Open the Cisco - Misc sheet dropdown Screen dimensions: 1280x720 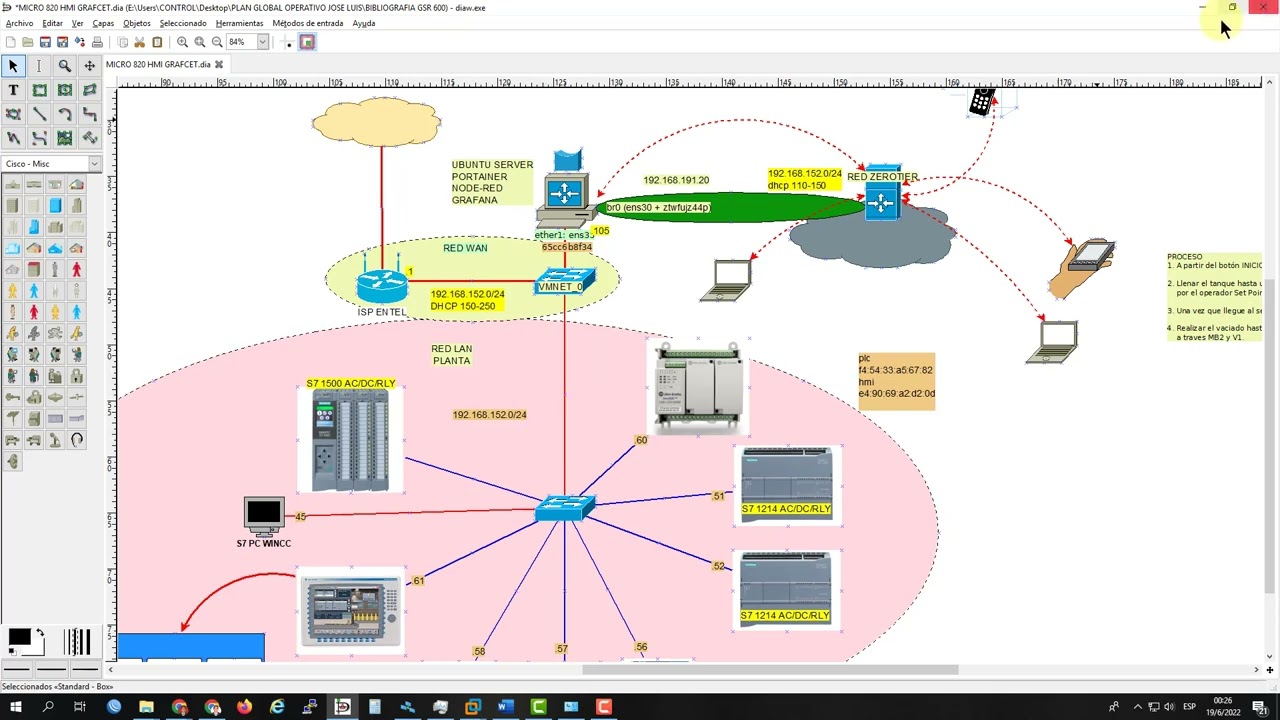tap(51, 163)
